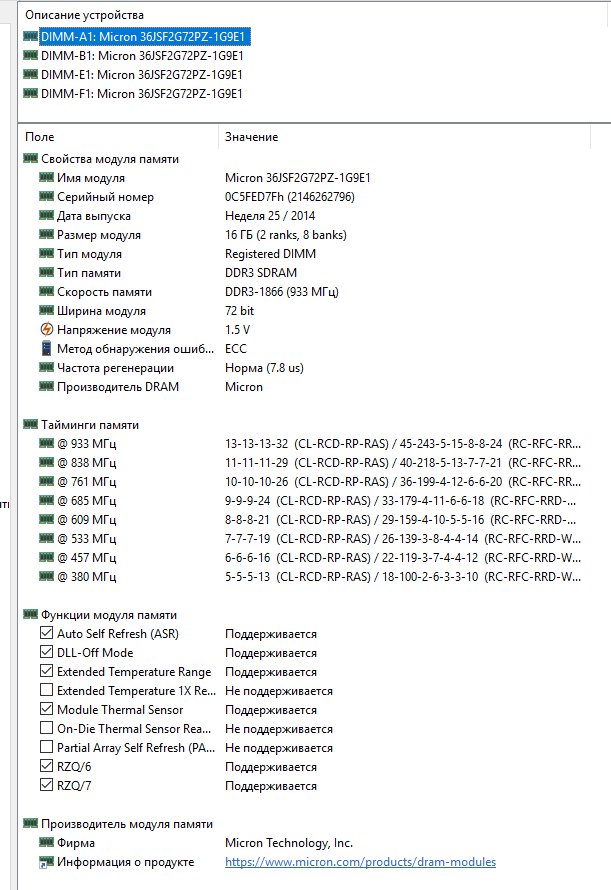Click the Micron Technology, Inc. value
Image resolution: width=611 pixels, height=890 pixels.
point(288,843)
